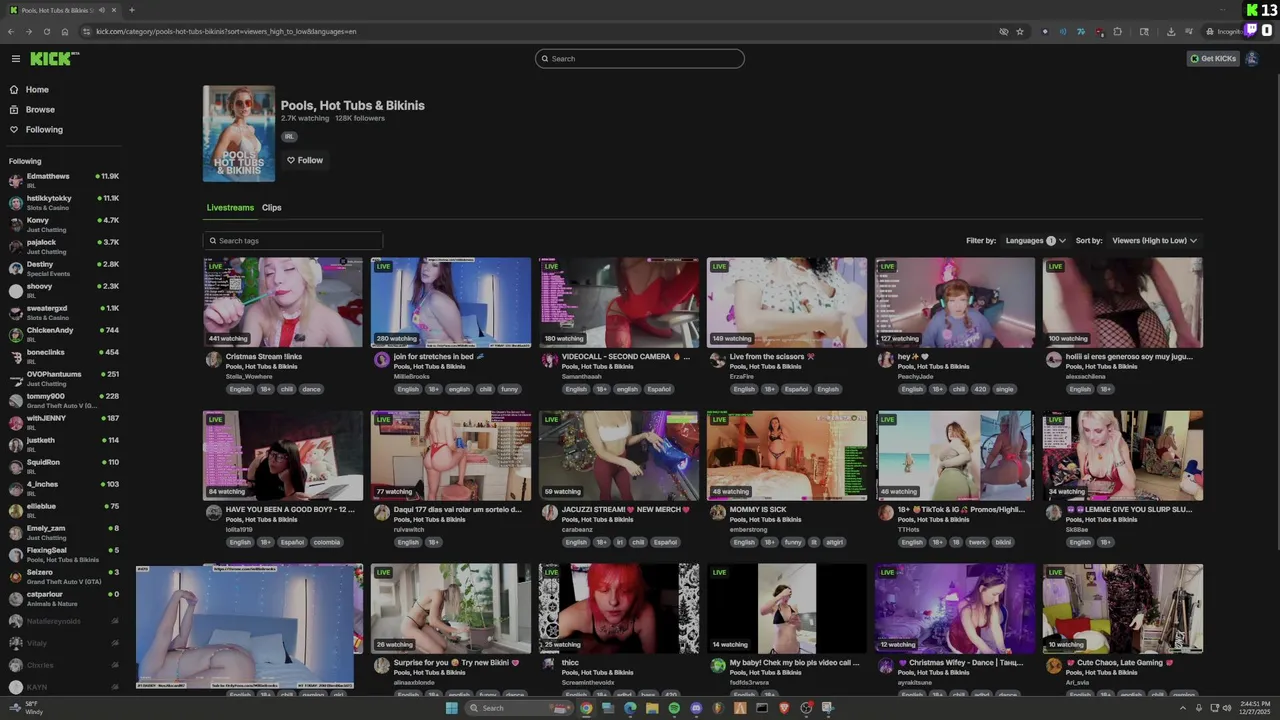Screen dimensions: 1280x720
Task: Open the hamburger sidebar menu
Action: (x=15, y=59)
